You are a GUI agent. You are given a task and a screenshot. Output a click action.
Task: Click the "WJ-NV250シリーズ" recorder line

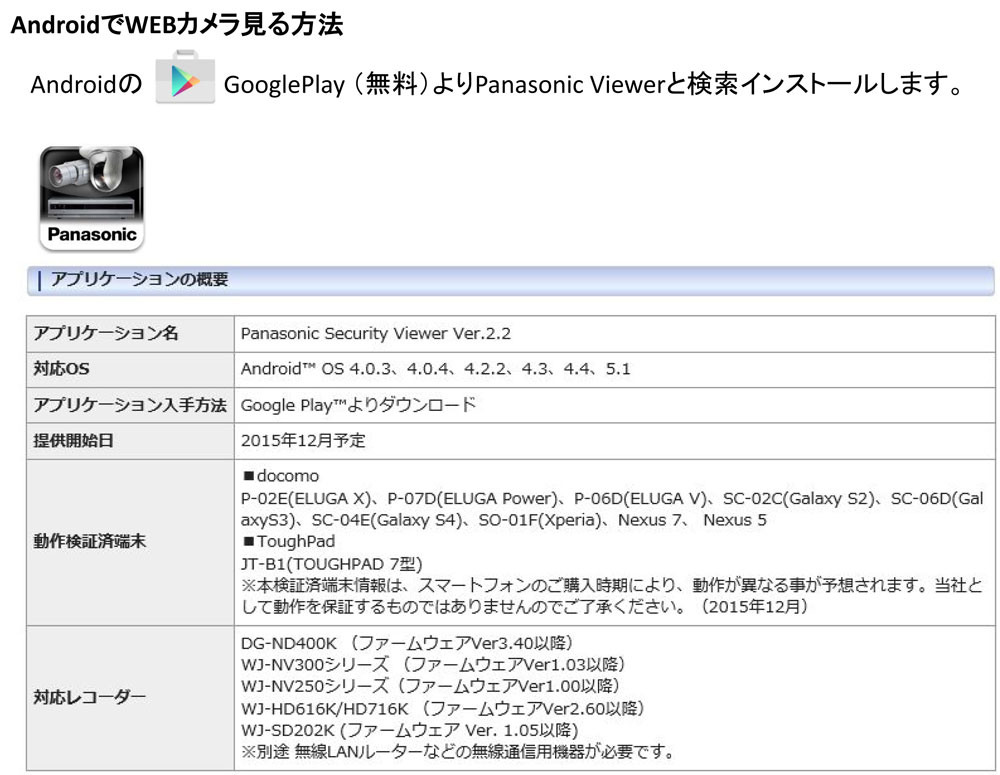430,686
